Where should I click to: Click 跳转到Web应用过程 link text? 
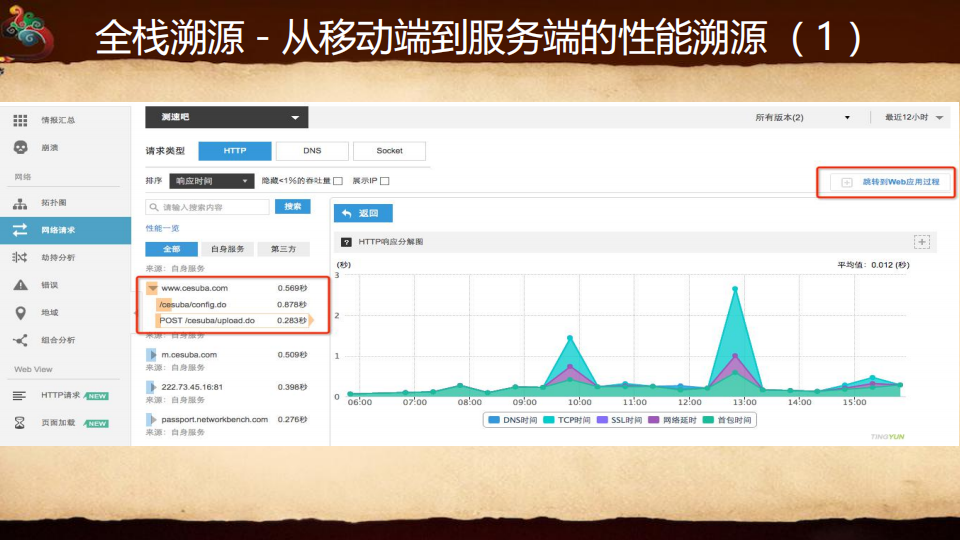coord(901,182)
